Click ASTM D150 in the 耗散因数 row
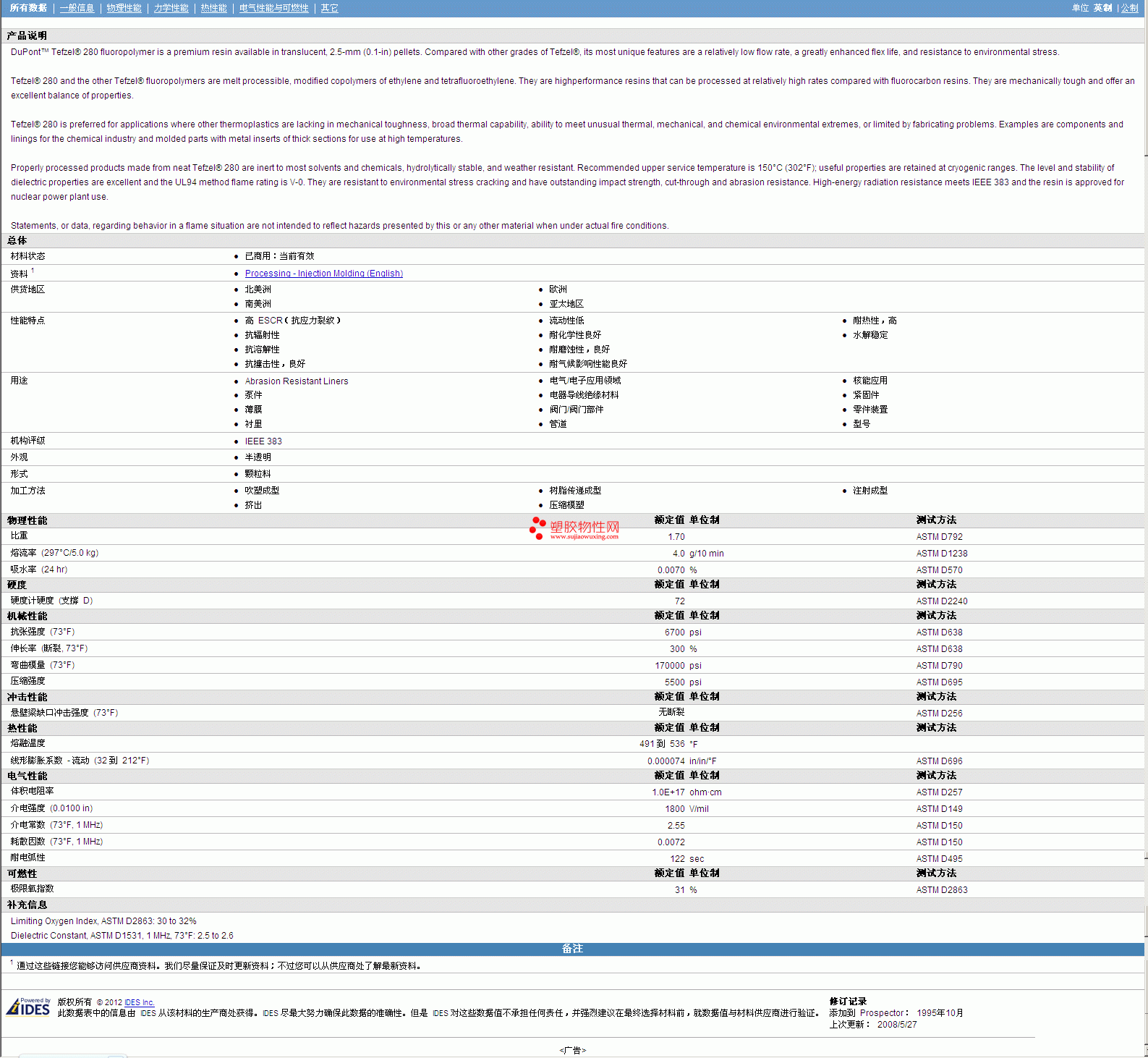1148x1058 pixels. pos(939,842)
